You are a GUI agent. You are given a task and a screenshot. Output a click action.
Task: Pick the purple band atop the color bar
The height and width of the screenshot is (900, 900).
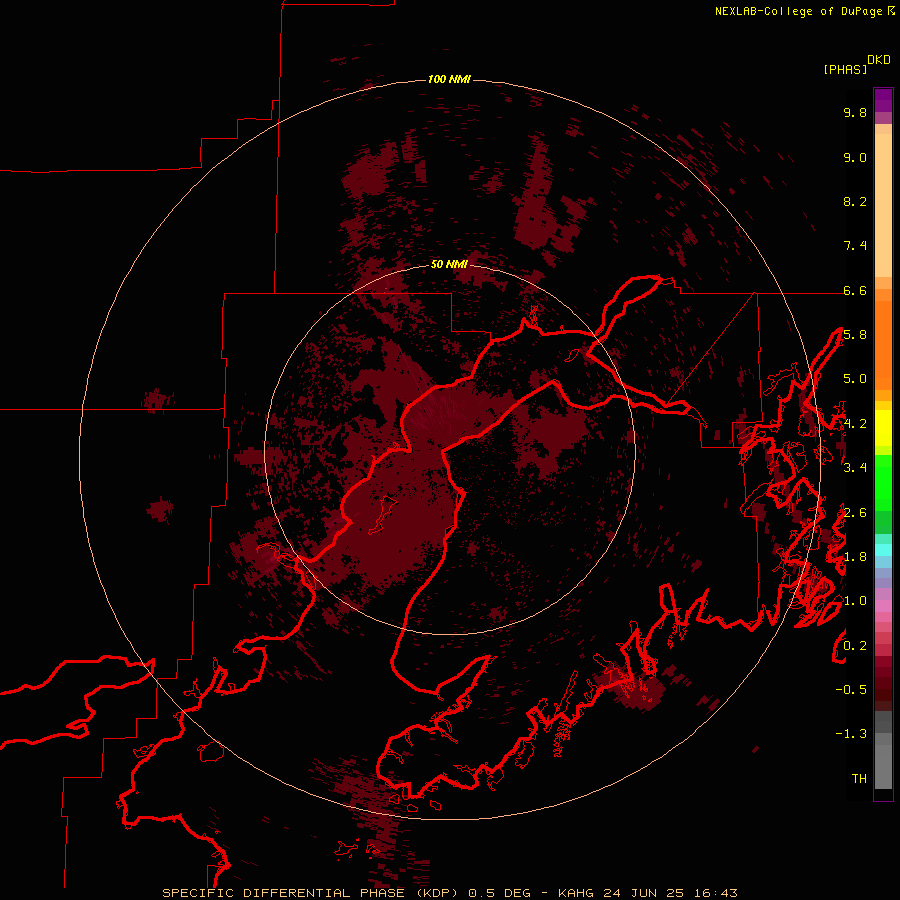click(x=883, y=100)
